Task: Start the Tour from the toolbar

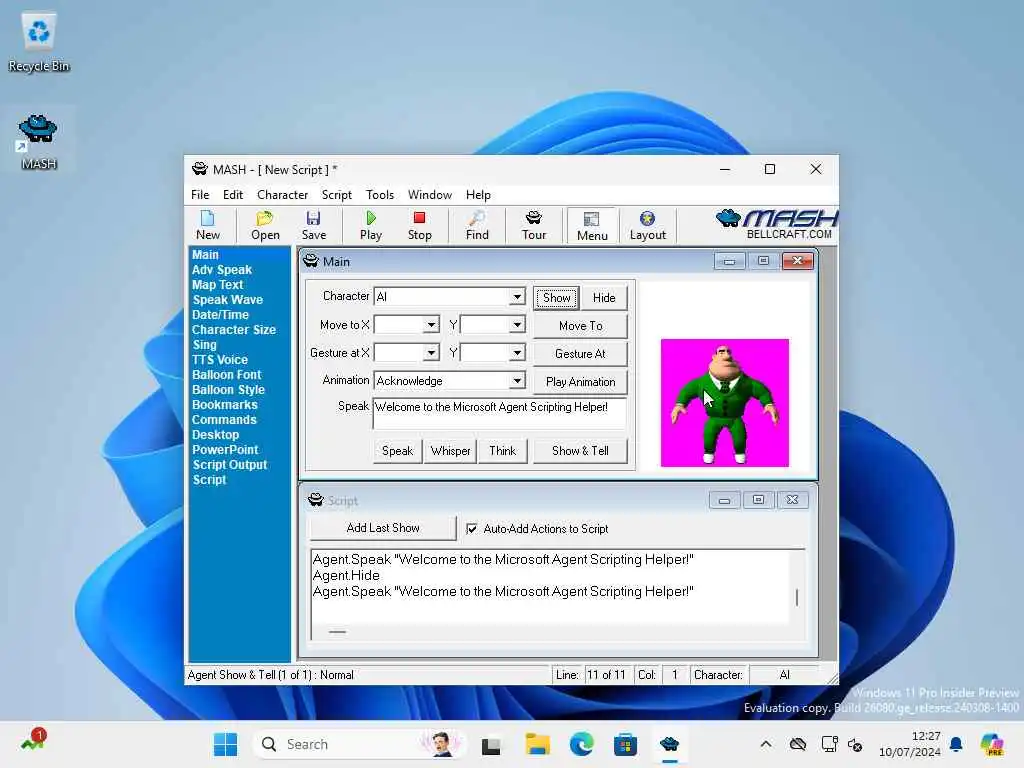Action: pyautogui.click(x=534, y=225)
